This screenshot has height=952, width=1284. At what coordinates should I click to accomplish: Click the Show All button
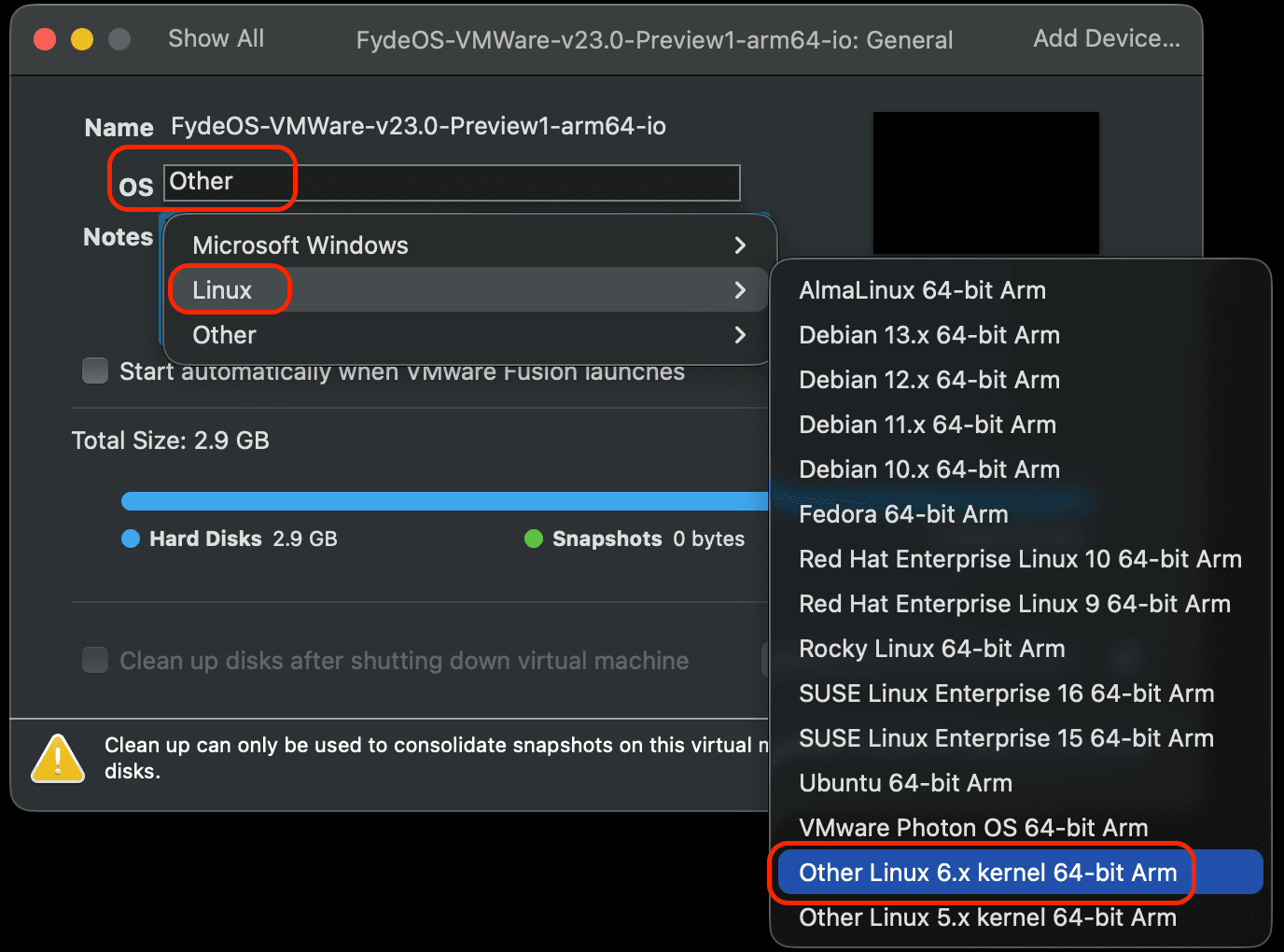coord(216,39)
